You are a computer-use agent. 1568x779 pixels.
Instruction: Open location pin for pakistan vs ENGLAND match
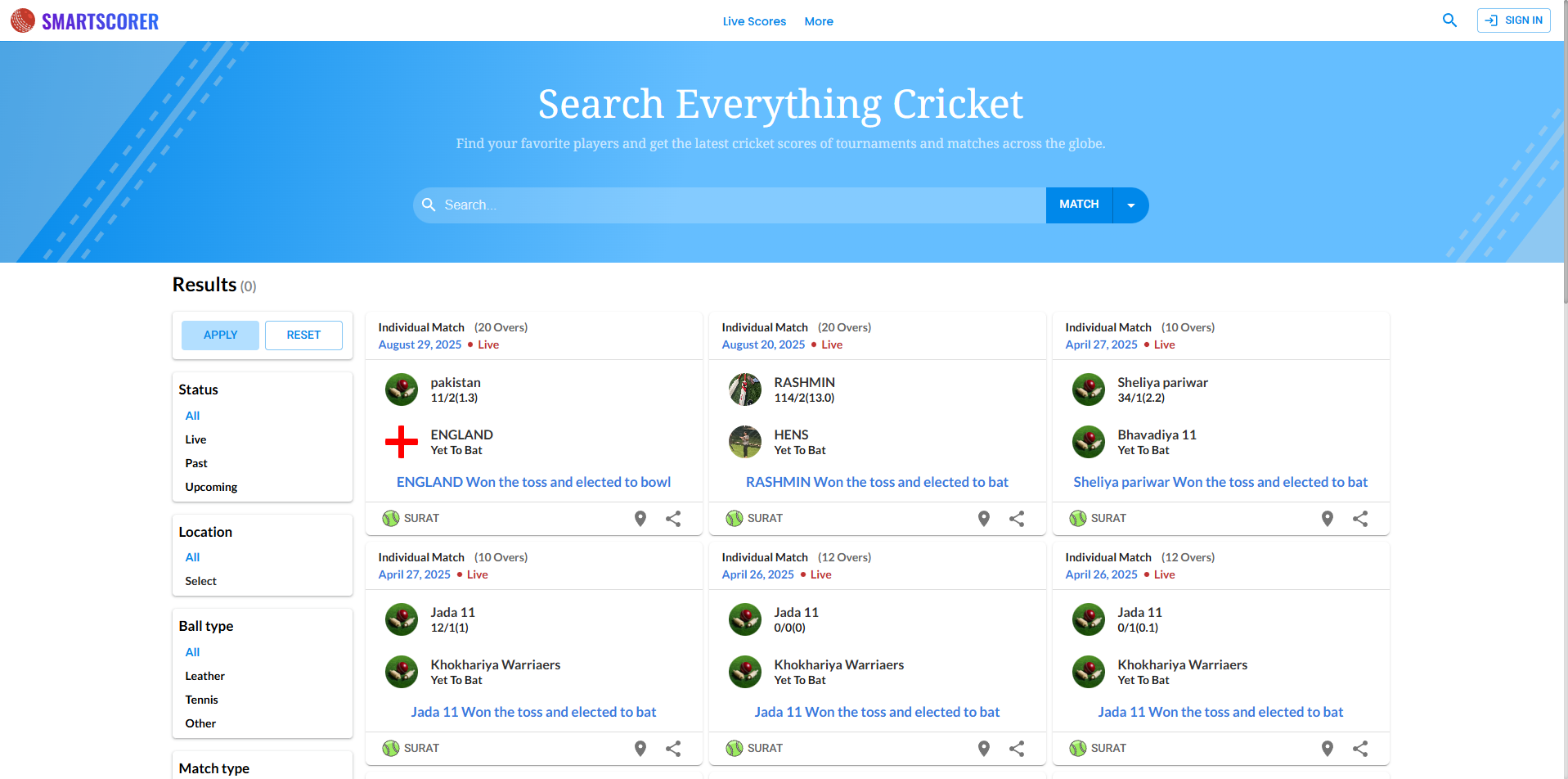click(x=640, y=519)
